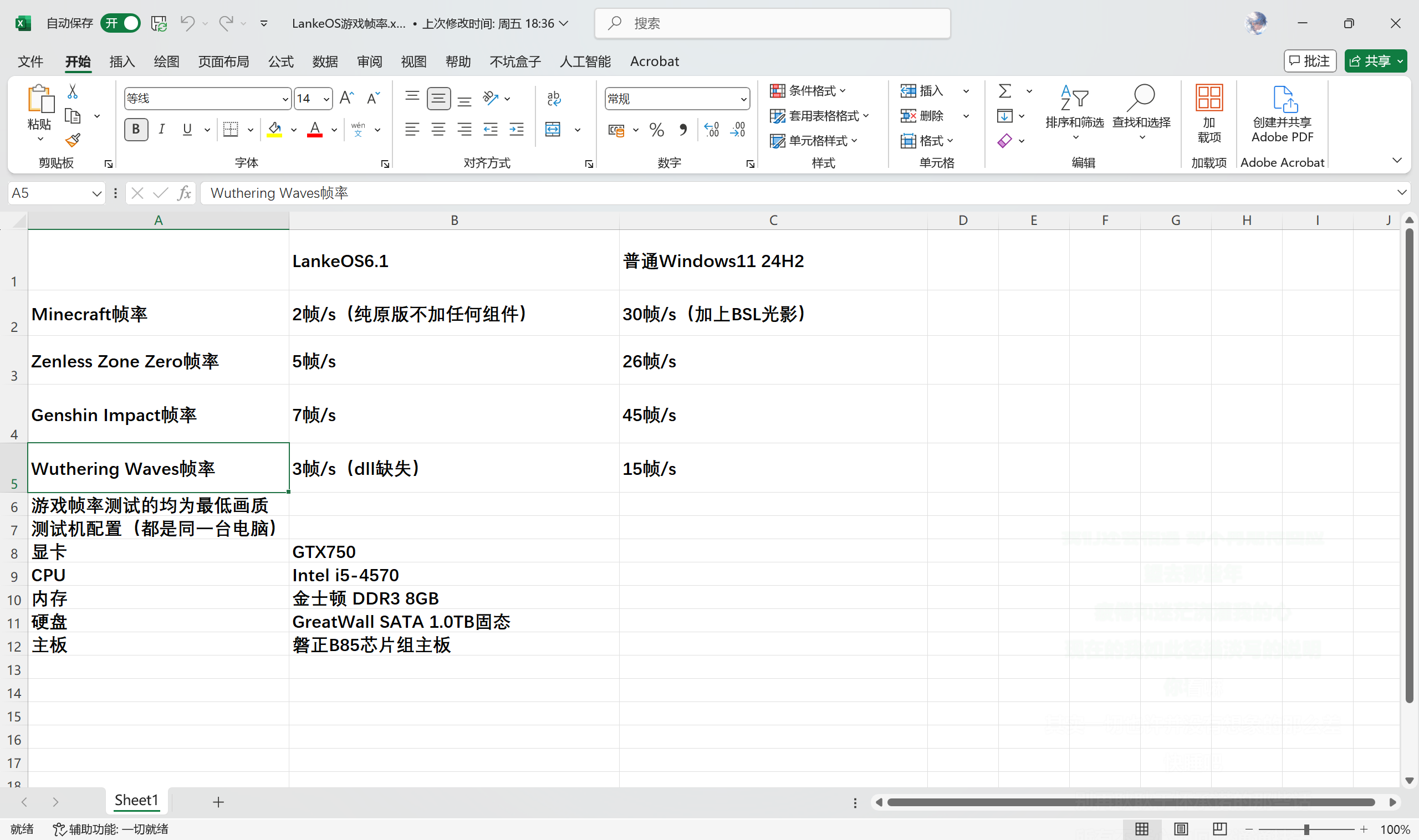Click the Wrap Text icon
The width and height of the screenshot is (1419, 840).
[x=554, y=98]
